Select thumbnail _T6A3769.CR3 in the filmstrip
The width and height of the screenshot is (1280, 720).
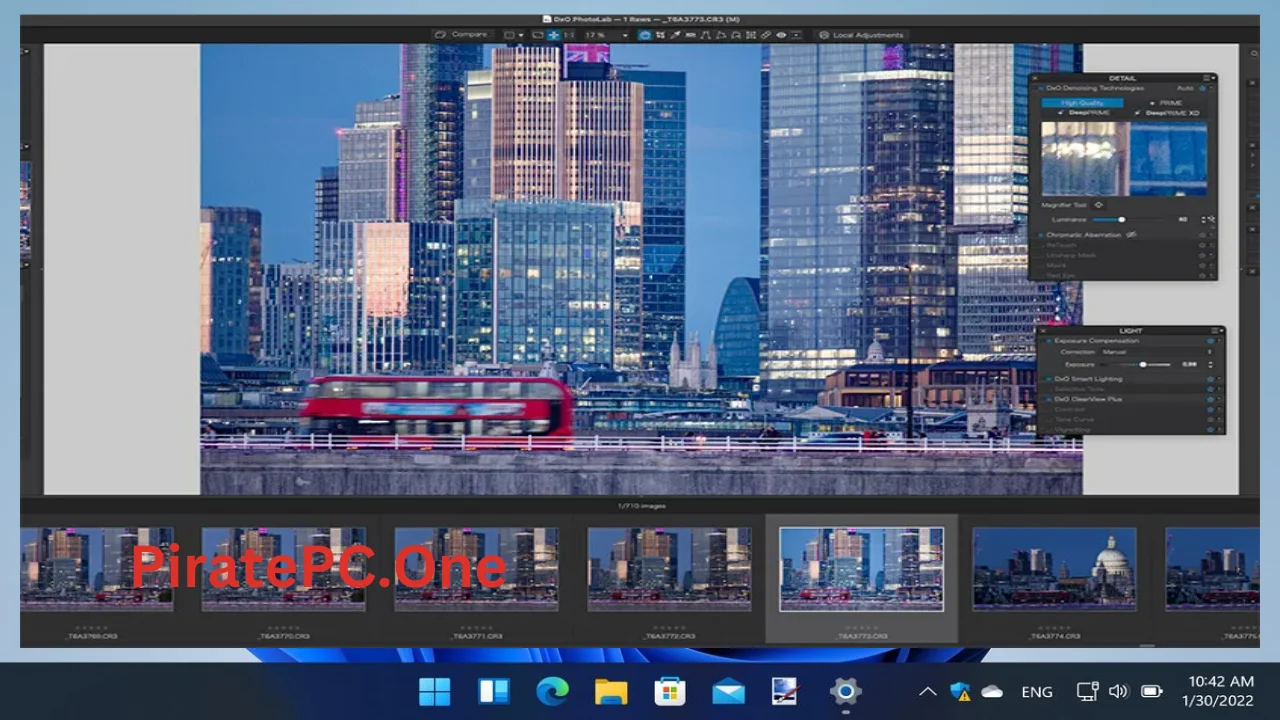click(96, 569)
